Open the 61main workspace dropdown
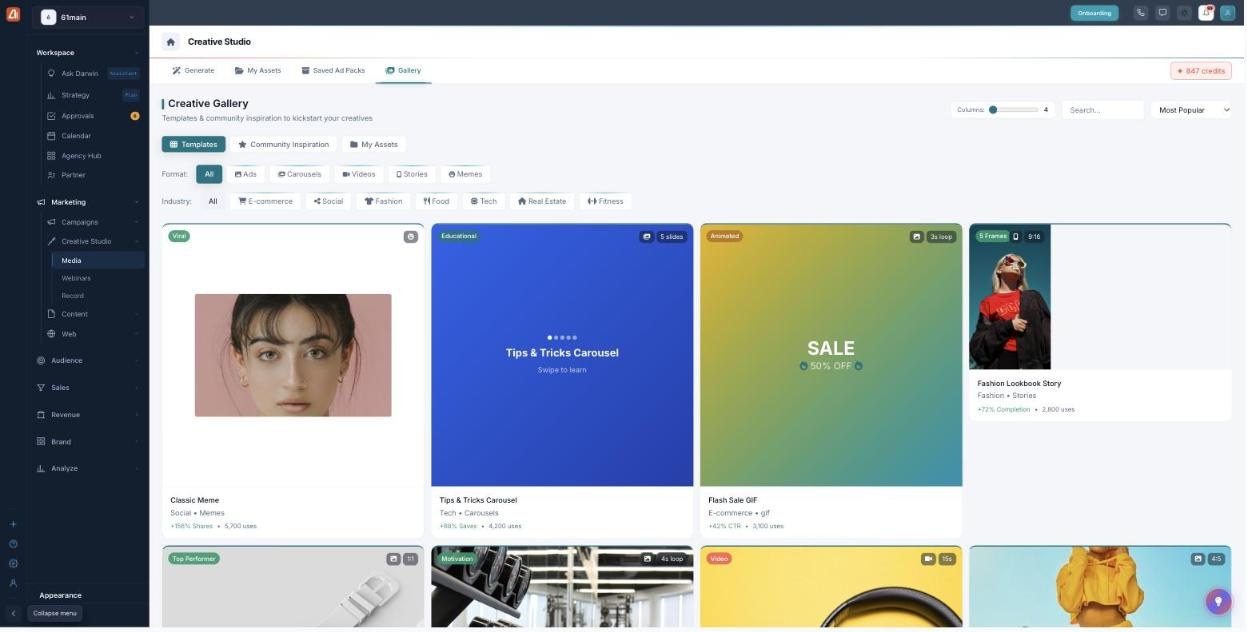Screen dimensions: 1247x632 pos(87,17)
